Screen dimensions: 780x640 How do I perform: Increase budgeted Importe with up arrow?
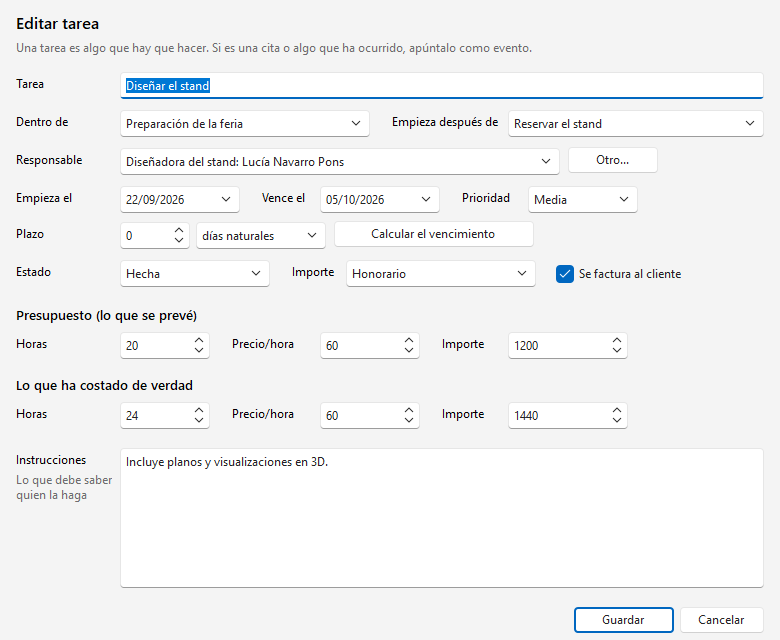pos(617,340)
